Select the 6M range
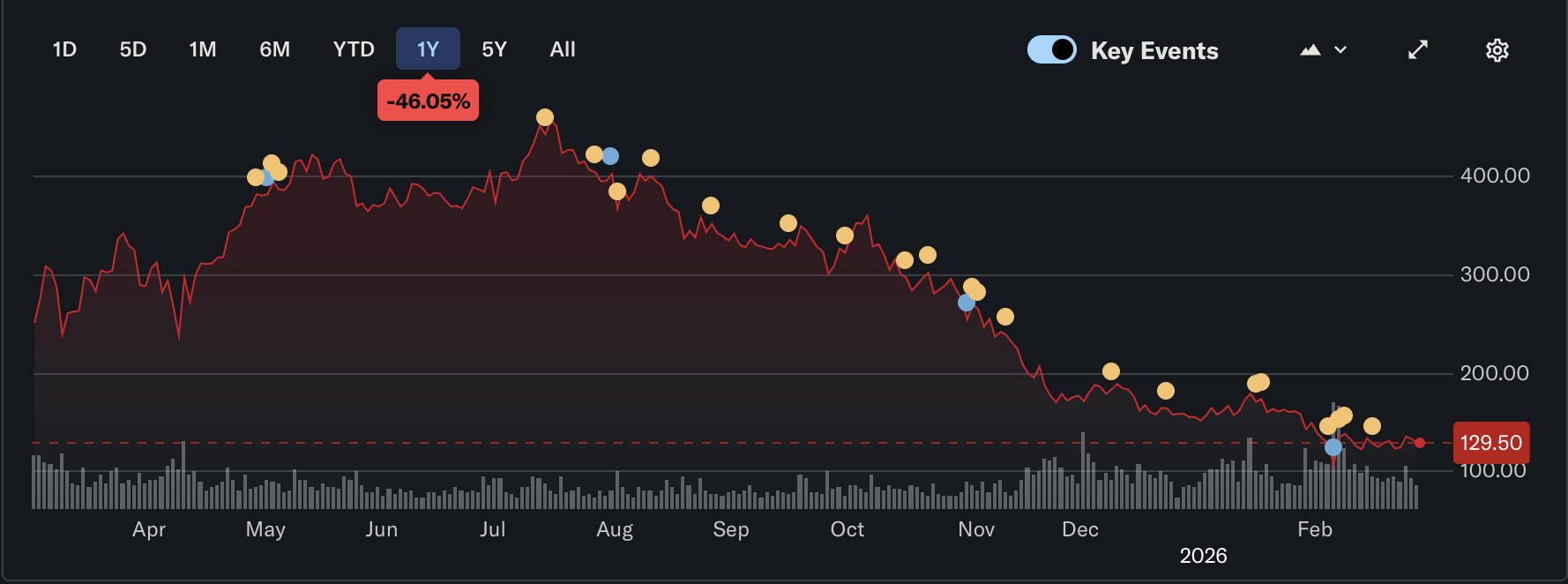This screenshot has height=584, width=1568. tap(274, 49)
